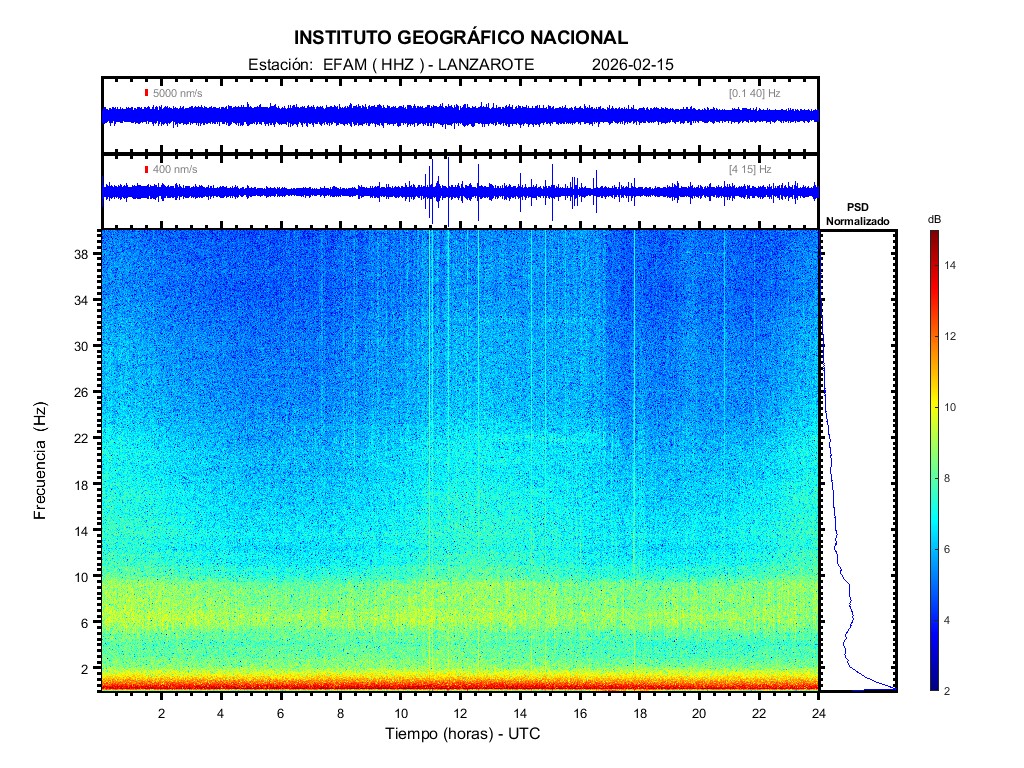Click the 12 hour tick on time axis
This screenshot has width=1024, height=768.
460,713
